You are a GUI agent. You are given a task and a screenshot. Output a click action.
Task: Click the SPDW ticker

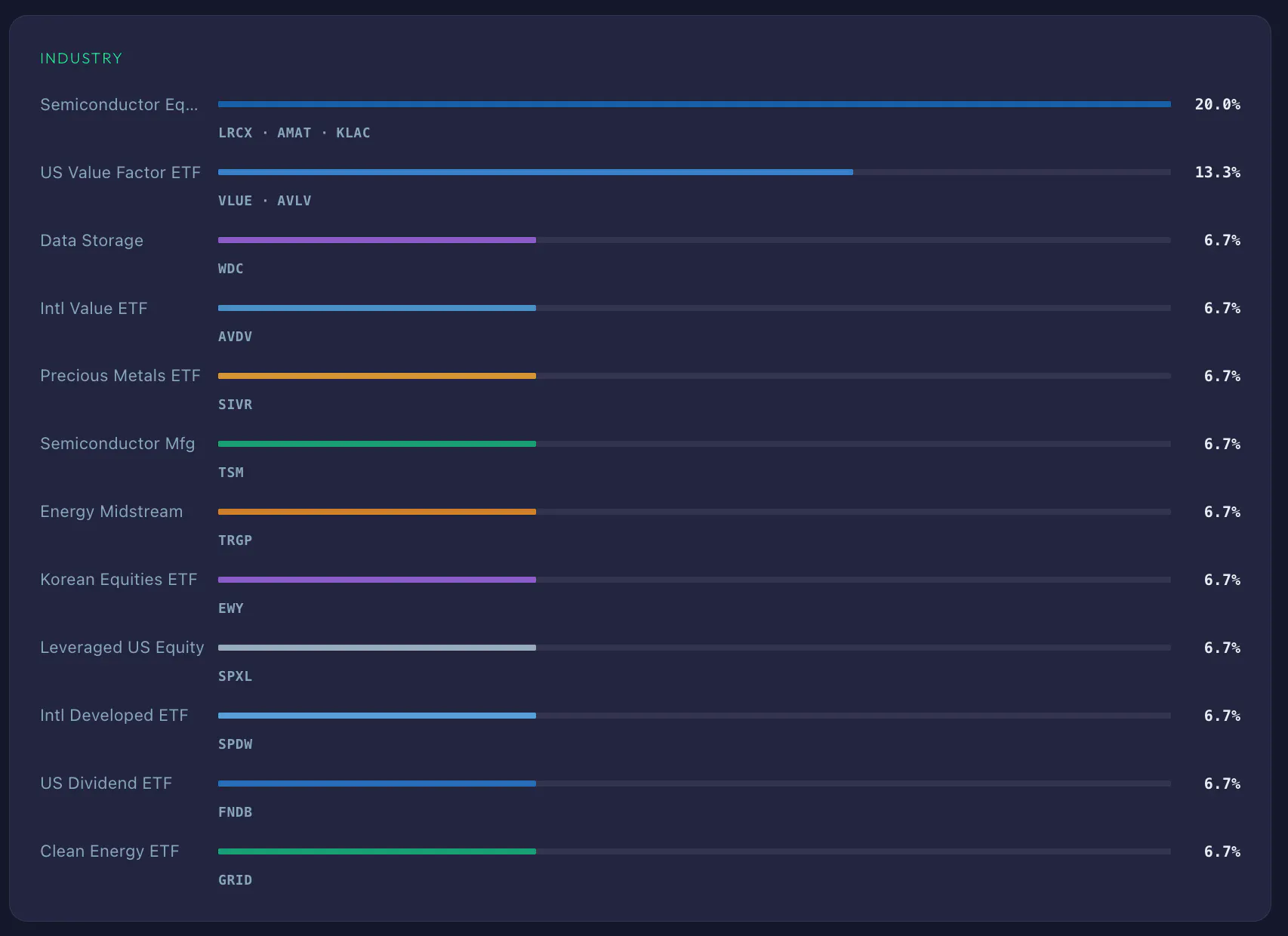(x=236, y=744)
